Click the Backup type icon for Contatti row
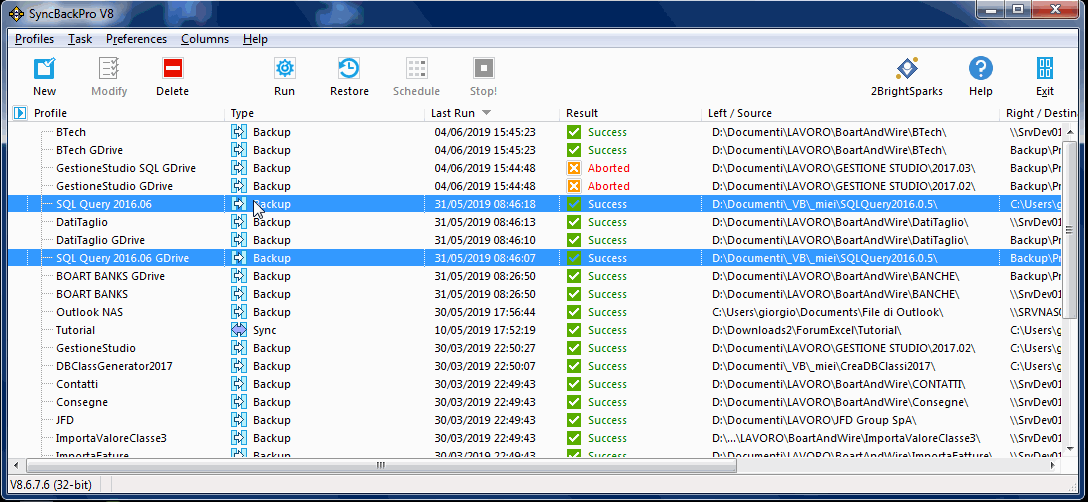This screenshot has height=502, width=1088. 239,384
